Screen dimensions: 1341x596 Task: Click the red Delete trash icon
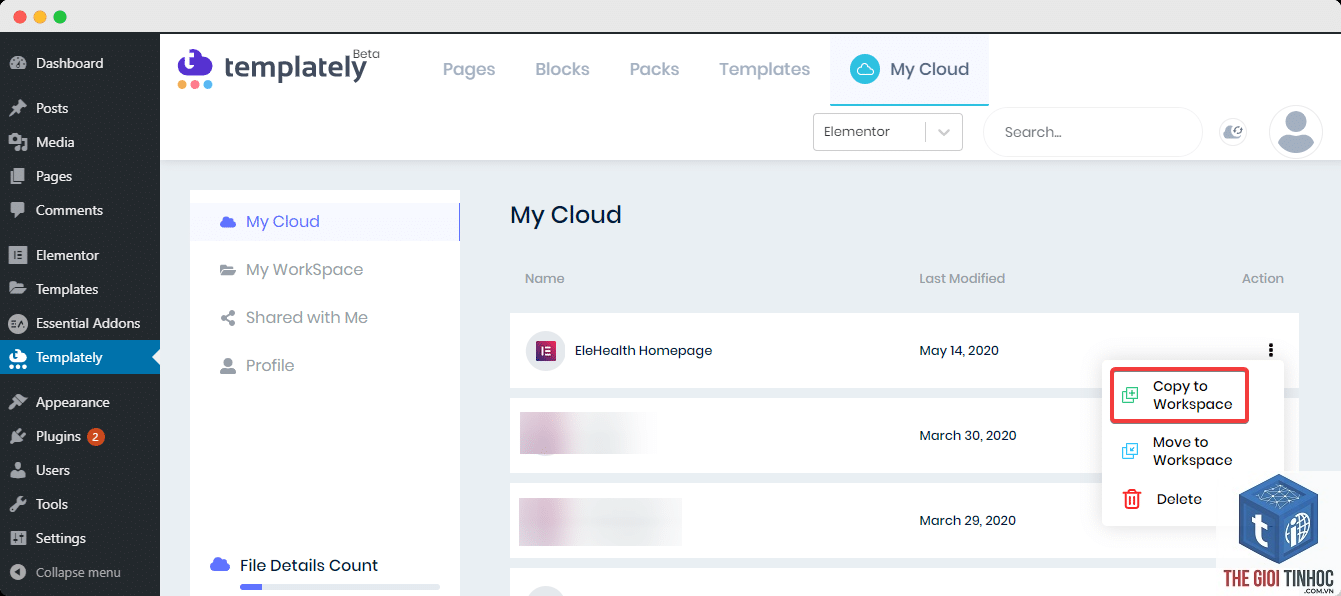click(1131, 499)
